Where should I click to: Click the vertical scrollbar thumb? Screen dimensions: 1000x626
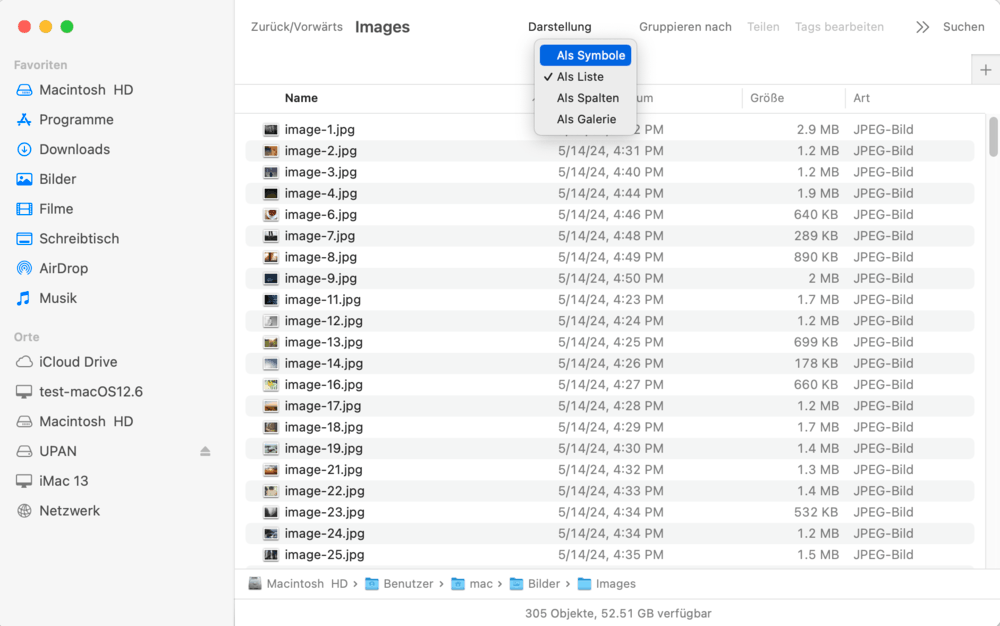[993, 136]
